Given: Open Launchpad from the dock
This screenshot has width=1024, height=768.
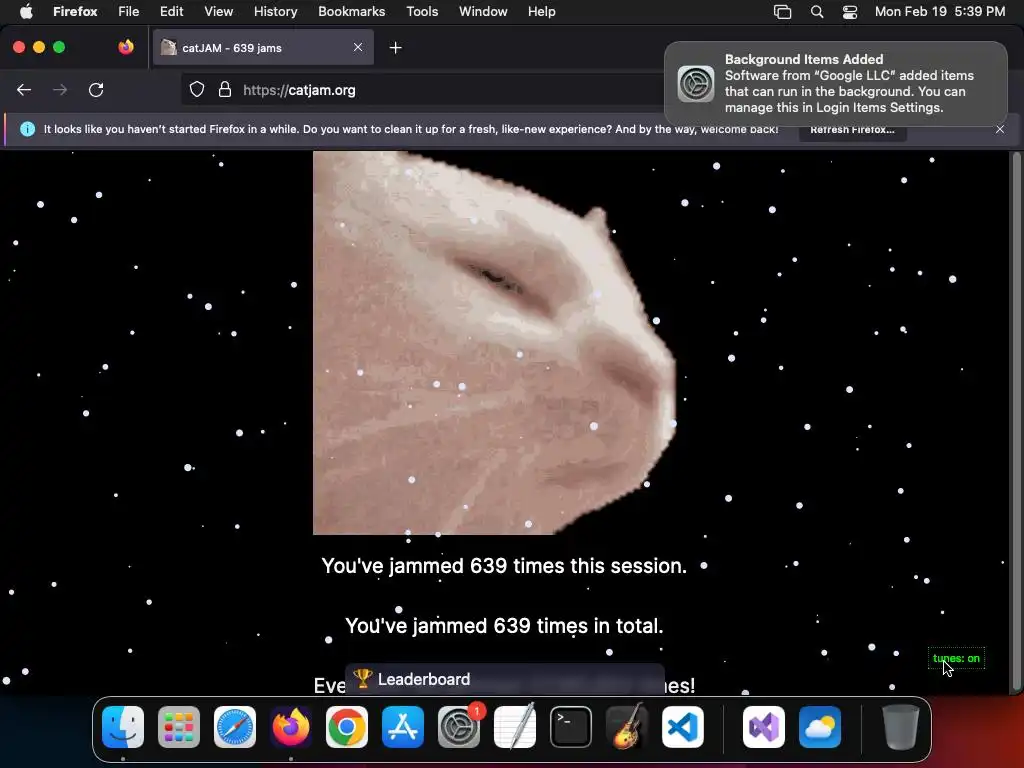Looking at the screenshot, I should 179,727.
